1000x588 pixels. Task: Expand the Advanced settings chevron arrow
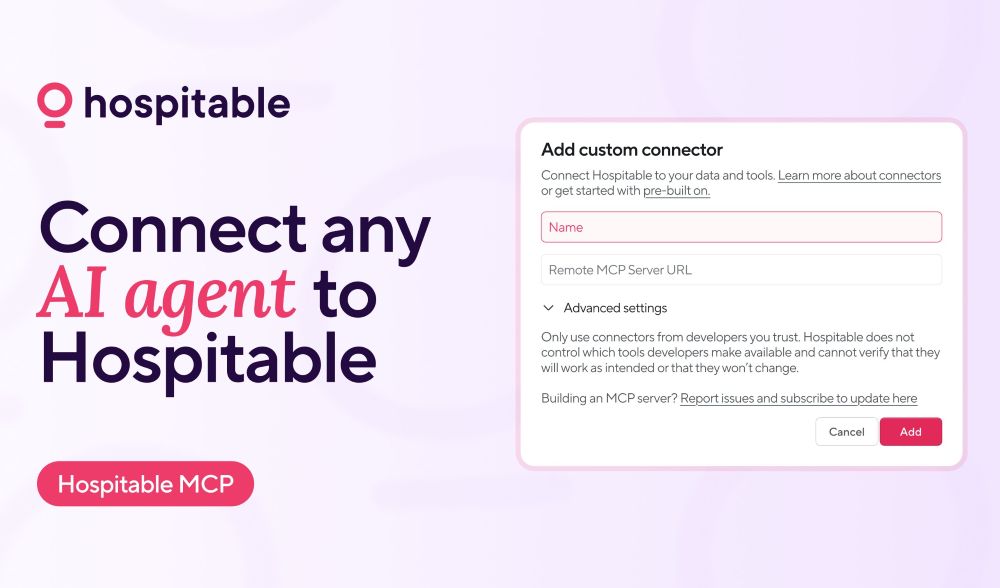(548, 308)
